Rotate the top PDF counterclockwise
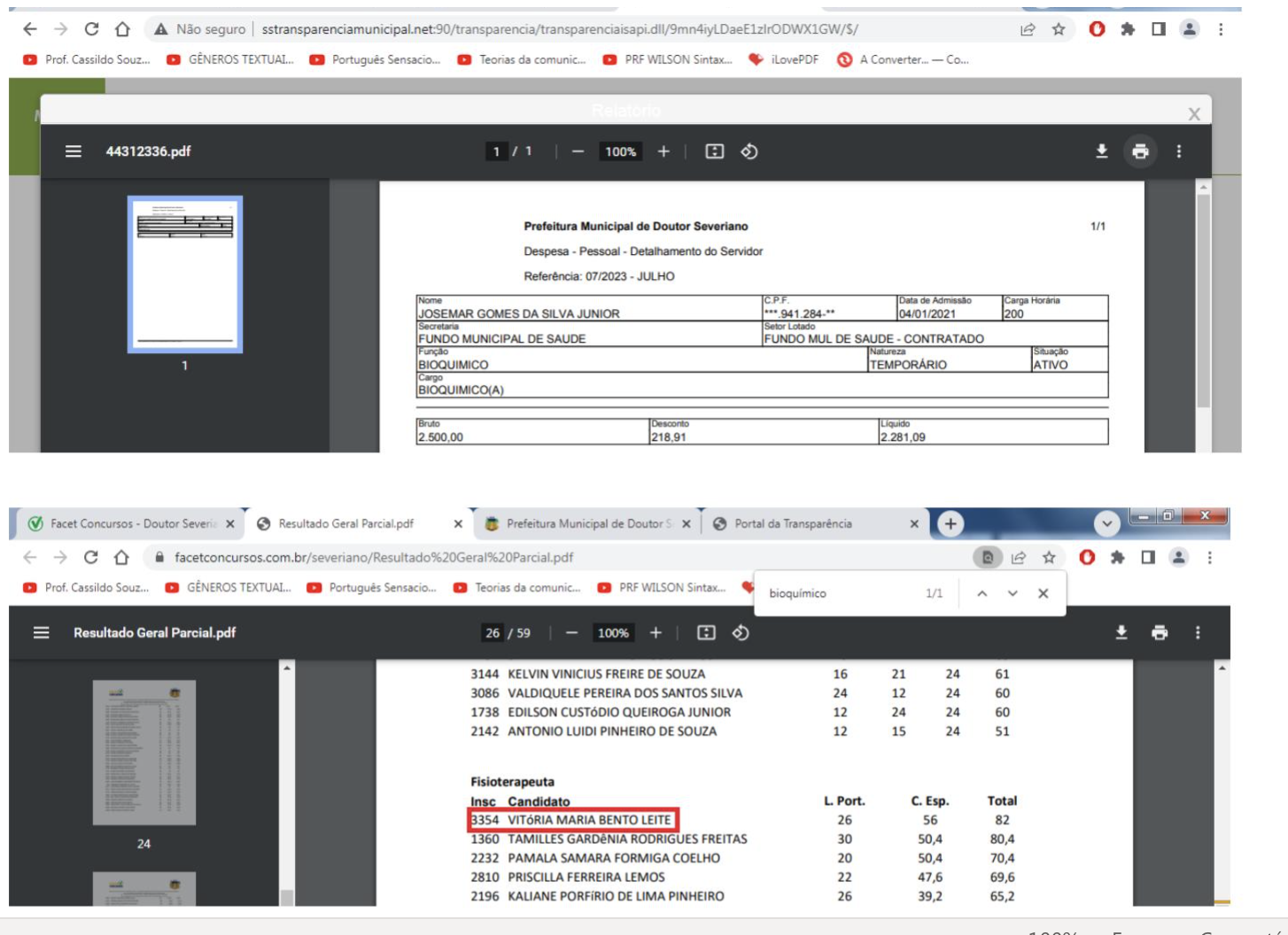 point(749,151)
